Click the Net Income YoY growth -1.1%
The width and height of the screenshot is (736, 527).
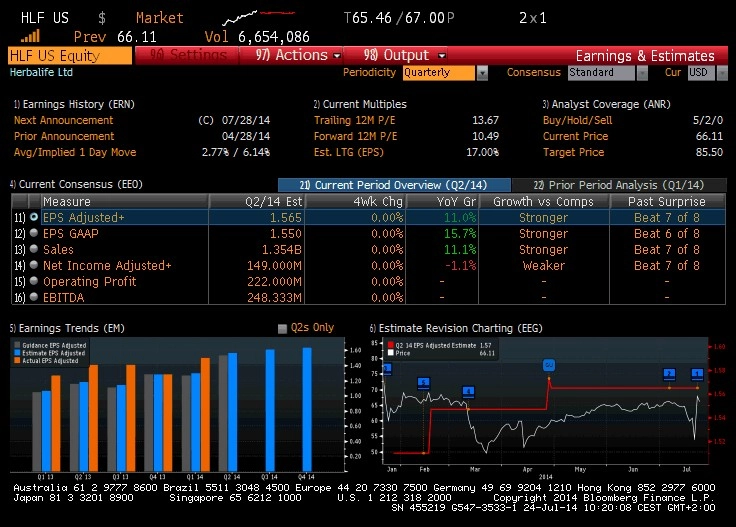460,265
